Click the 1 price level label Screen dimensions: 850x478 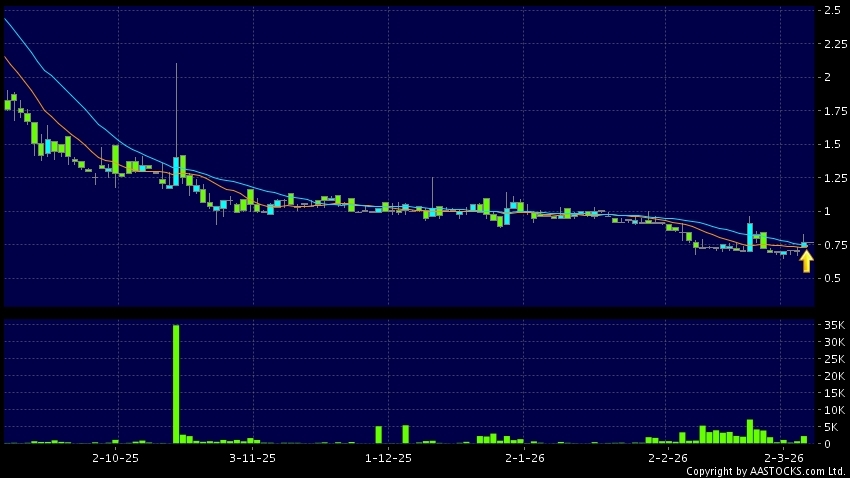(x=826, y=211)
